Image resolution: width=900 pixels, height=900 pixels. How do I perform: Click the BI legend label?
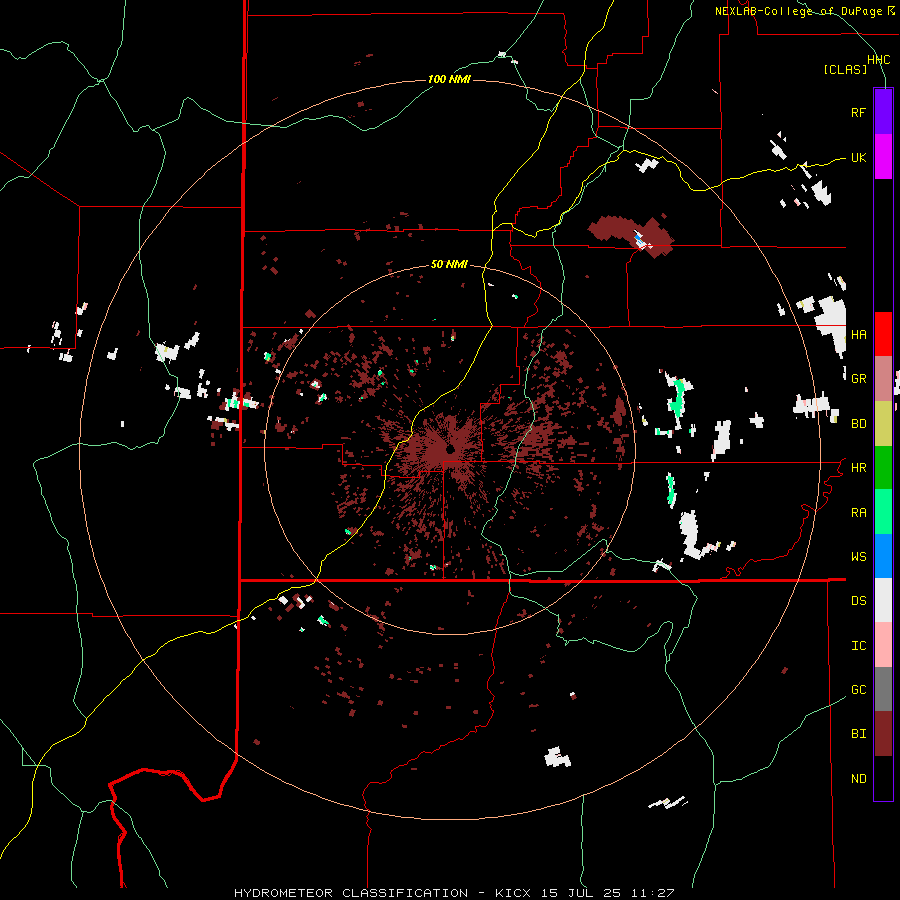pos(858,734)
